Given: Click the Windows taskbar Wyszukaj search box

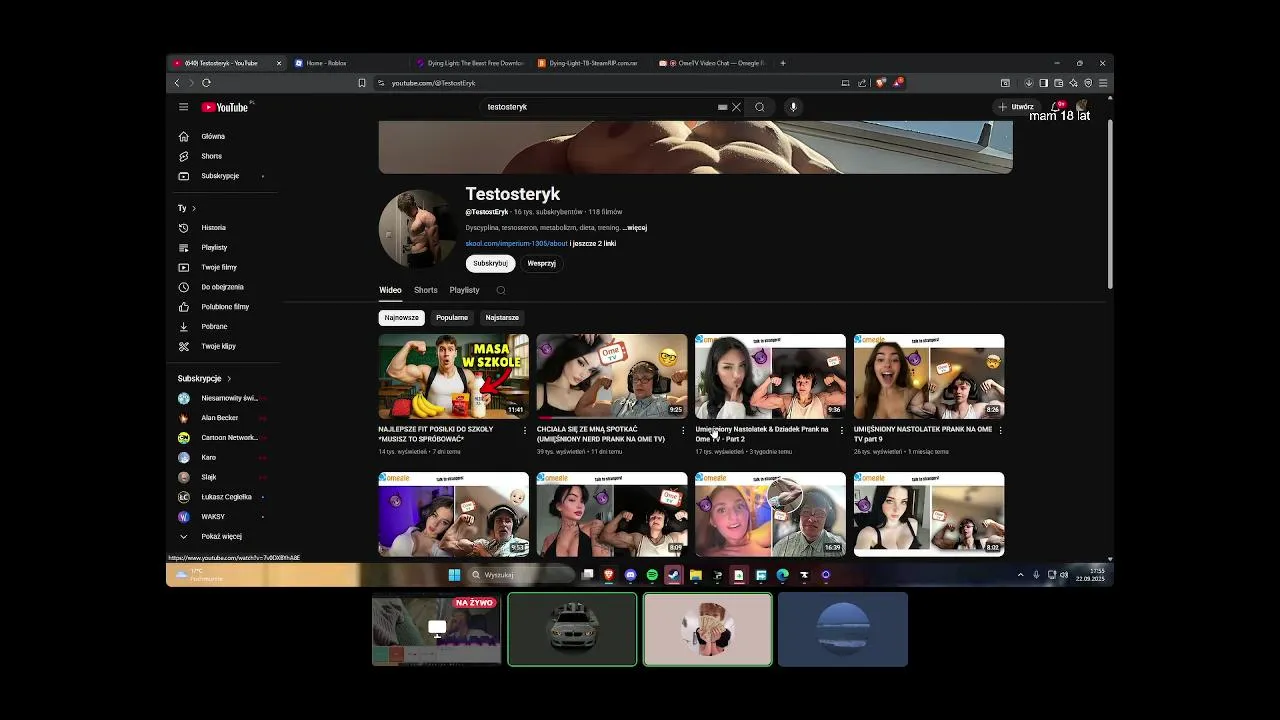Looking at the screenshot, I should [520, 575].
